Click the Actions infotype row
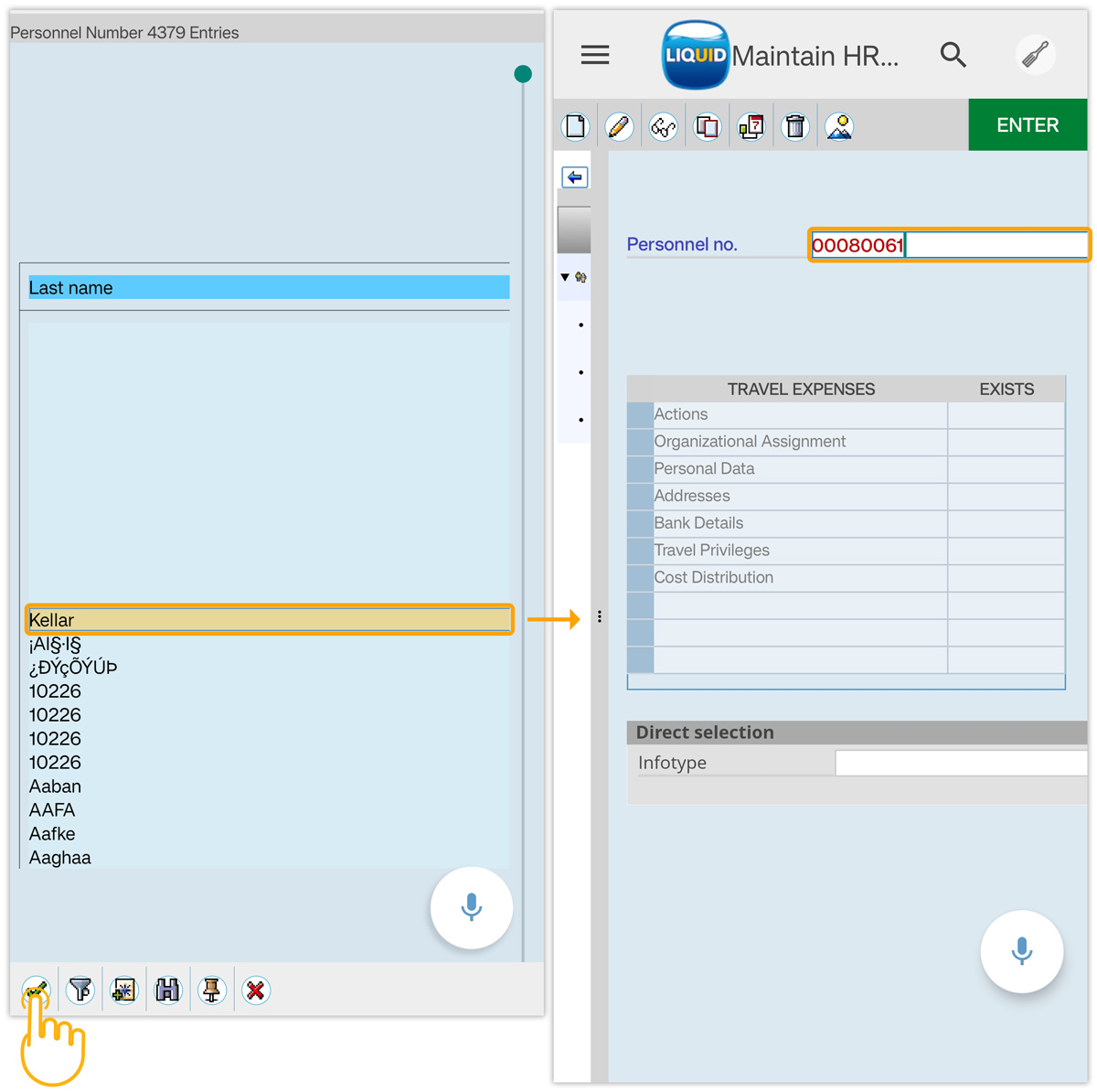The width and height of the screenshot is (1097, 1092). point(800,414)
